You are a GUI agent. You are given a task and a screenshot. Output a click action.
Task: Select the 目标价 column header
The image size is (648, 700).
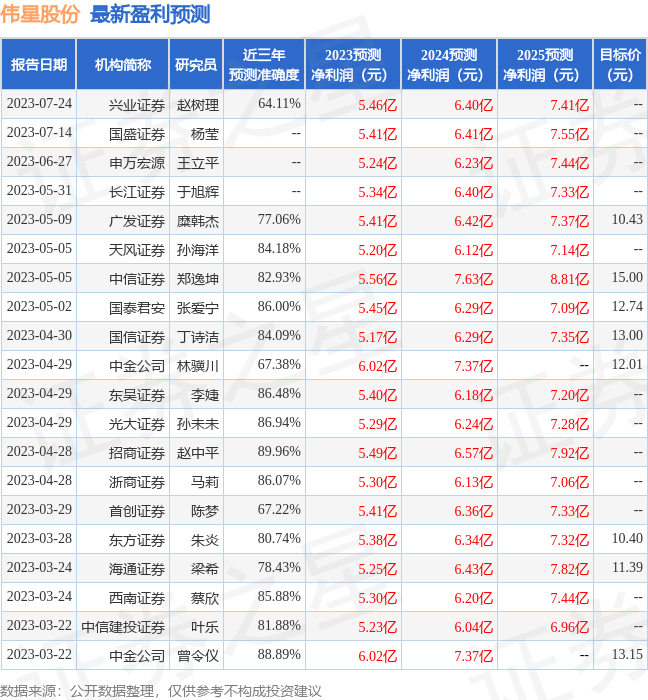tap(620, 64)
